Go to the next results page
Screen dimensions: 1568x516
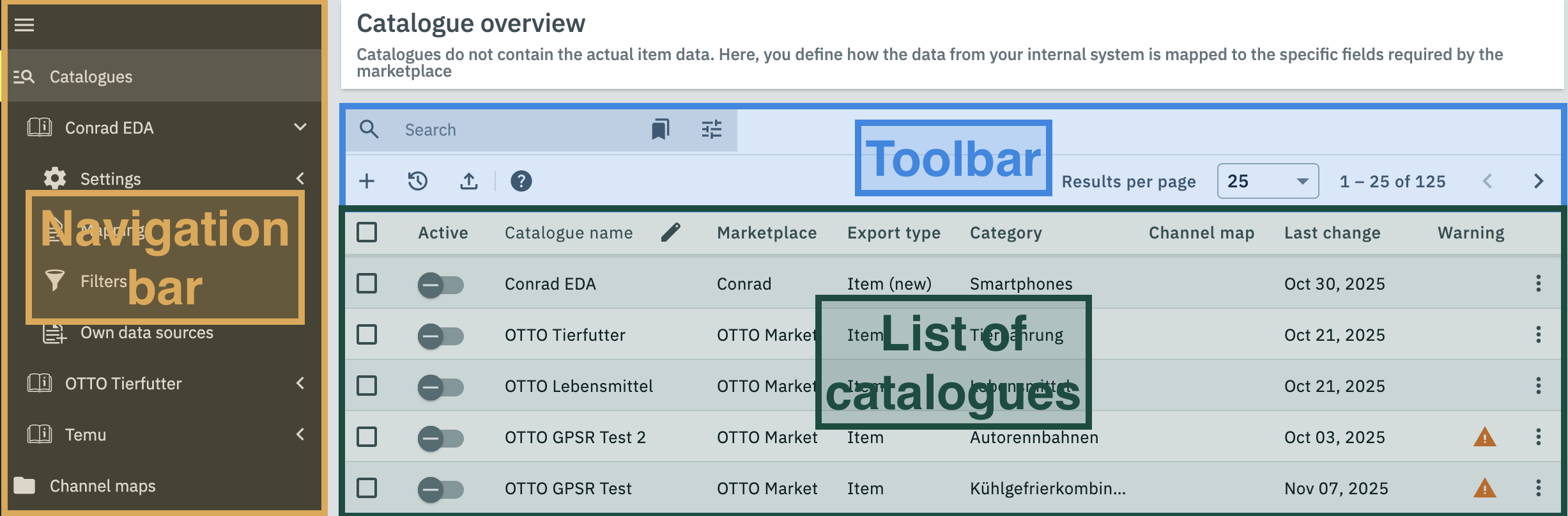[1539, 181]
